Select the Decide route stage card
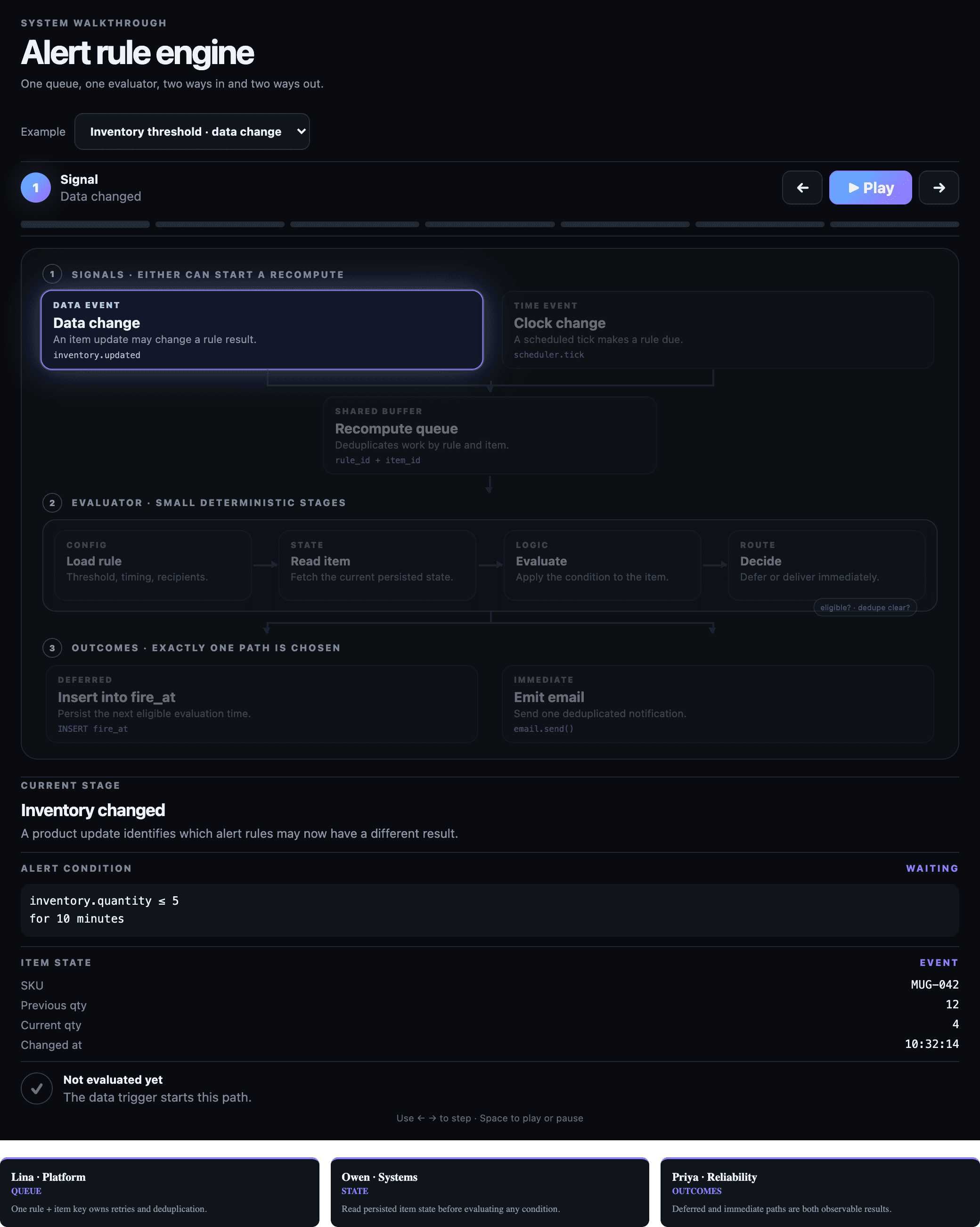The image size is (980, 1227). (826, 565)
